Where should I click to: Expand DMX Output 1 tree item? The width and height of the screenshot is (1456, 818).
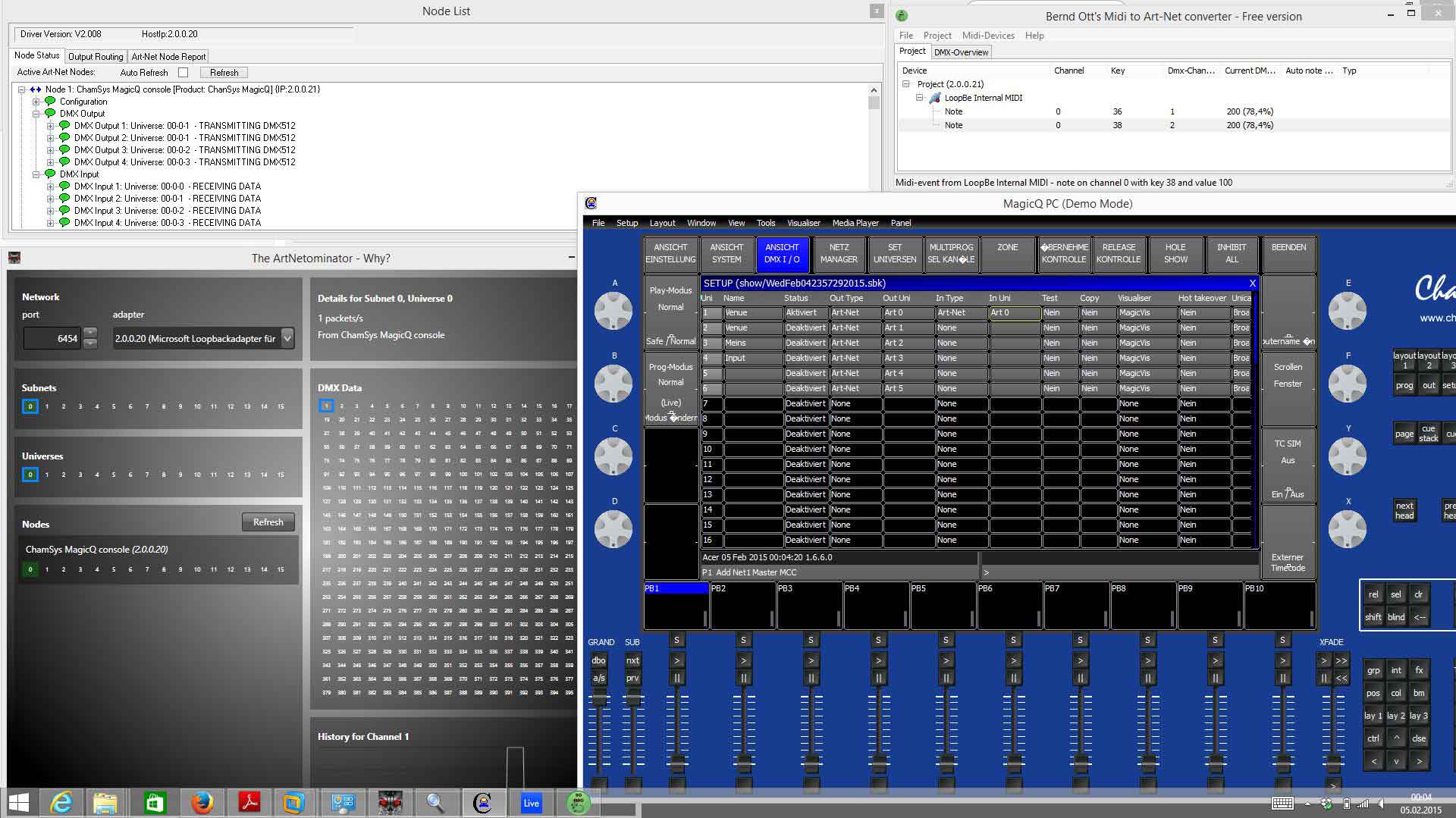click(x=50, y=126)
